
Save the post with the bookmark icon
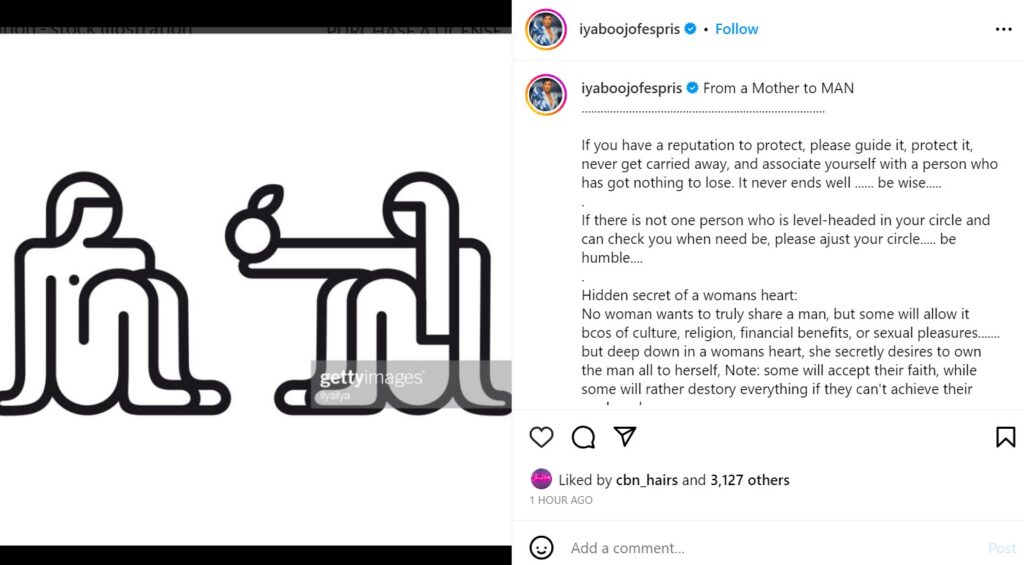point(1005,437)
